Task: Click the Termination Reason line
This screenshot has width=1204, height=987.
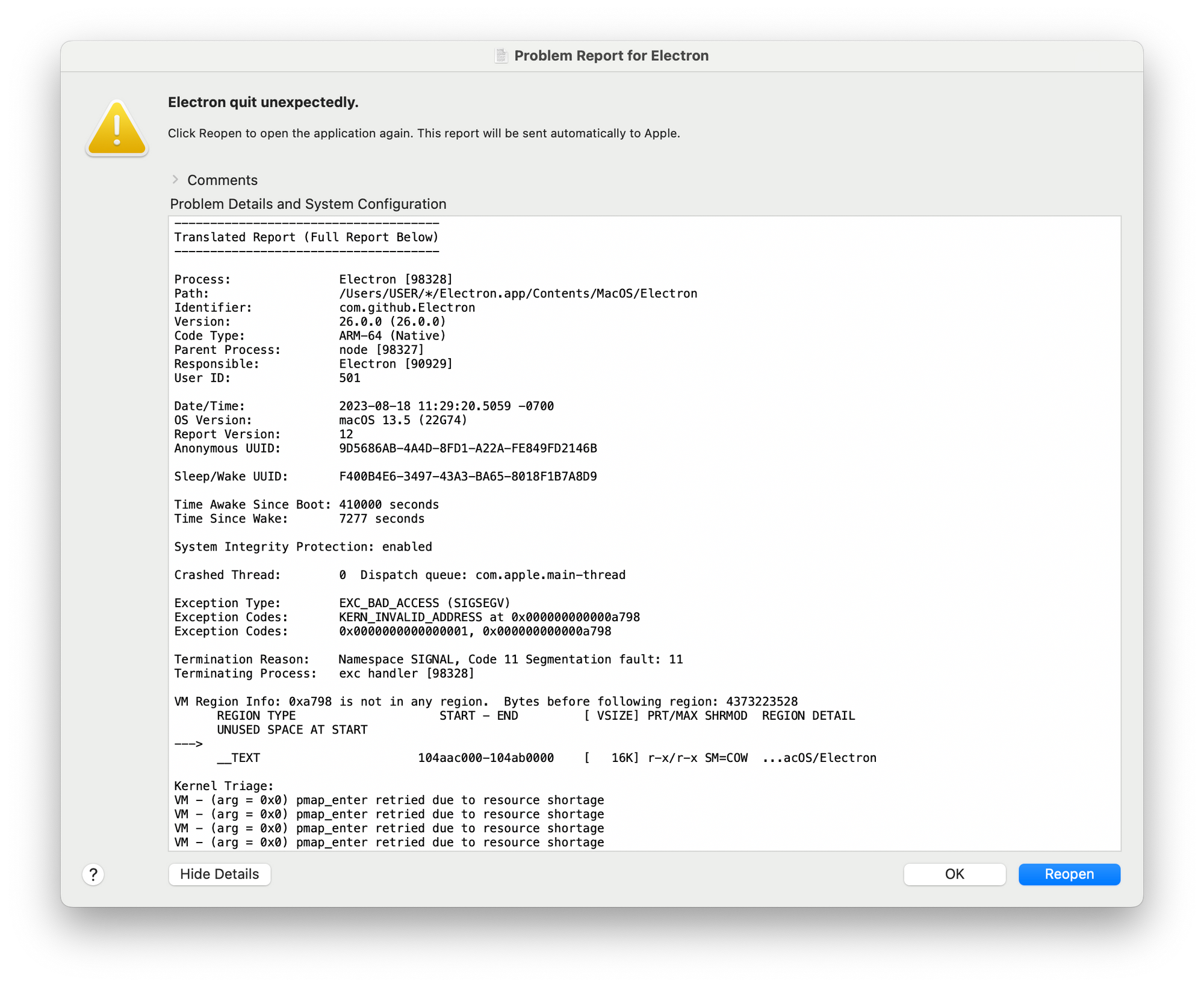Action: click(x=429, y=659)
